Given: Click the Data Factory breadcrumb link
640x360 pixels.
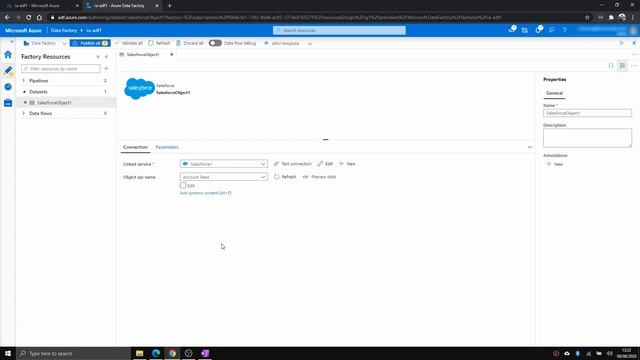Looking at the screenshot, I should pos(64,31).
